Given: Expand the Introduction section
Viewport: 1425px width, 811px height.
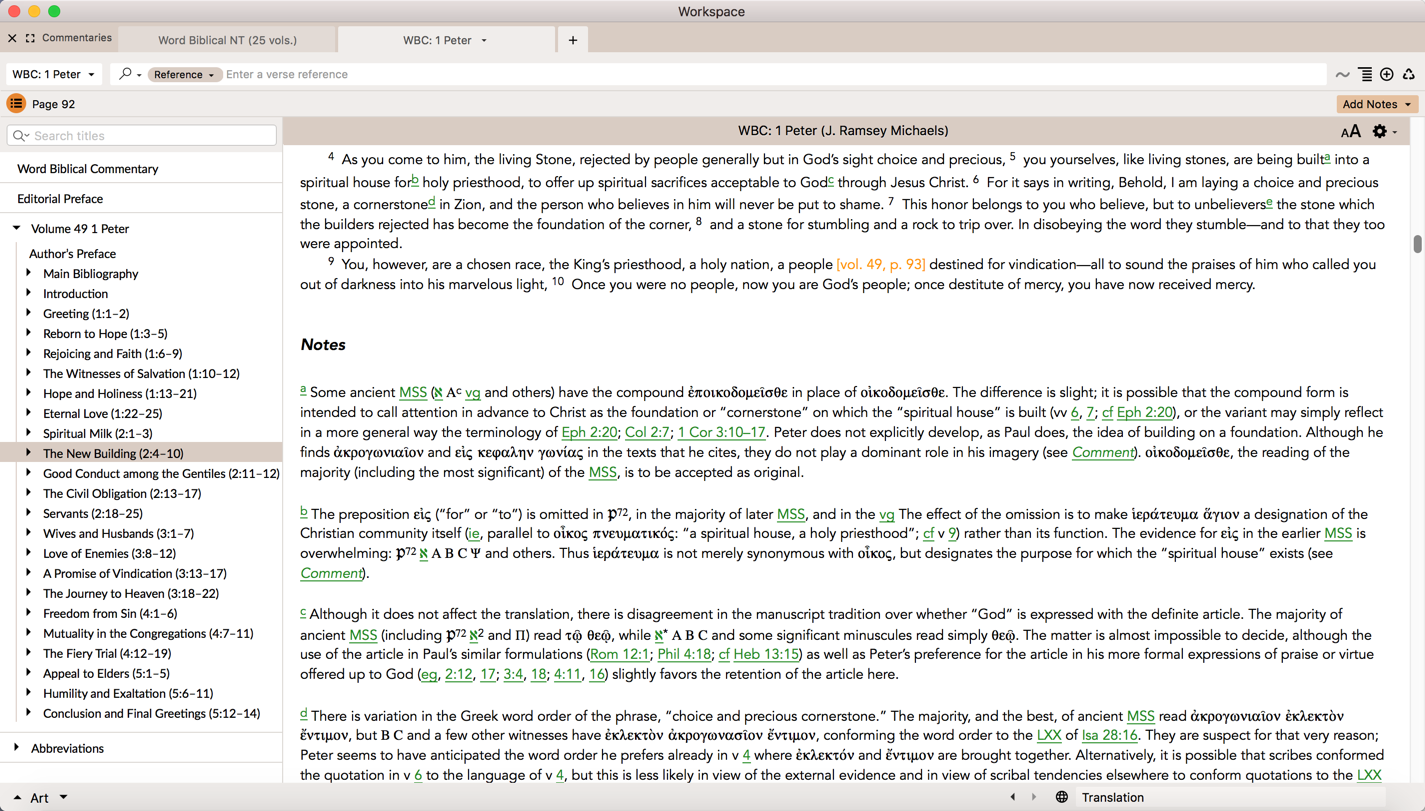Looking at the screenshot, I should [29, 293].
